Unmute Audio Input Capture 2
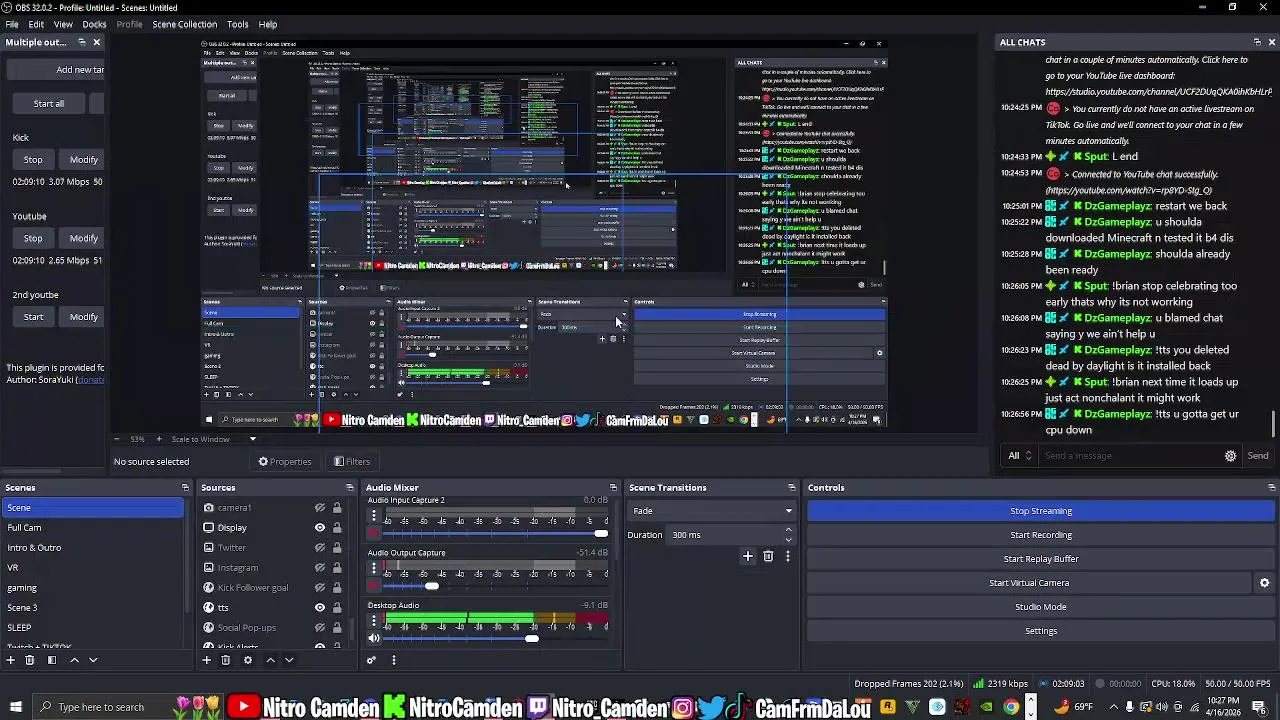This screenshot has width=1280, height=720. (374, 533)
